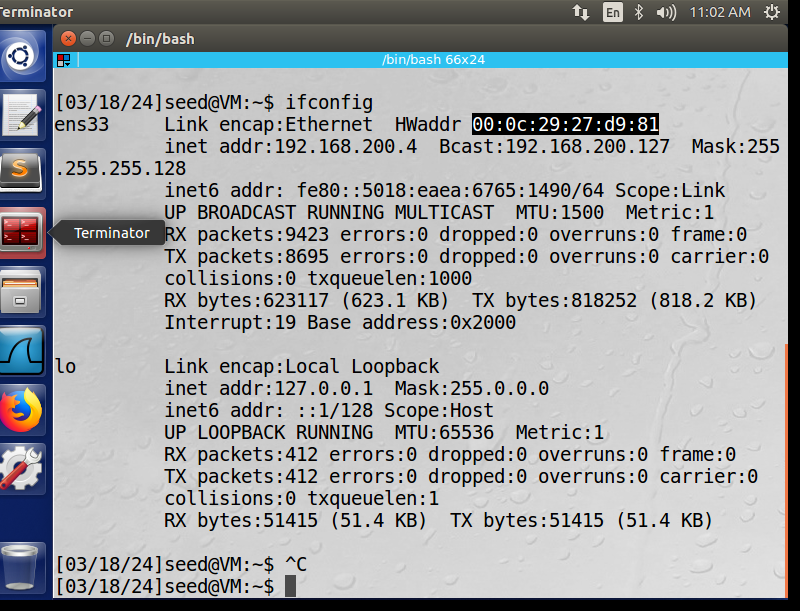This screenshot has width=800, height=611.
Task: Open the sound volume indicator
Action: 666,12
